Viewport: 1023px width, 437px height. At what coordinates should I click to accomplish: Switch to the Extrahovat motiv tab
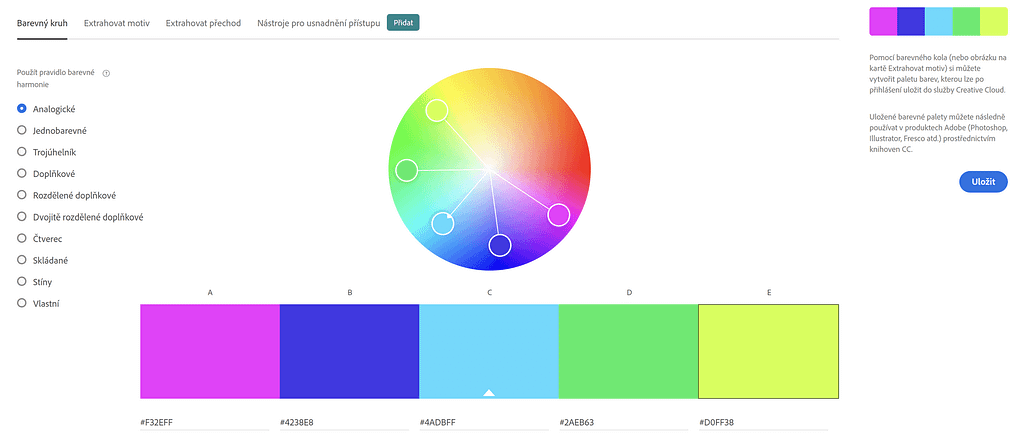click(117, 23)
